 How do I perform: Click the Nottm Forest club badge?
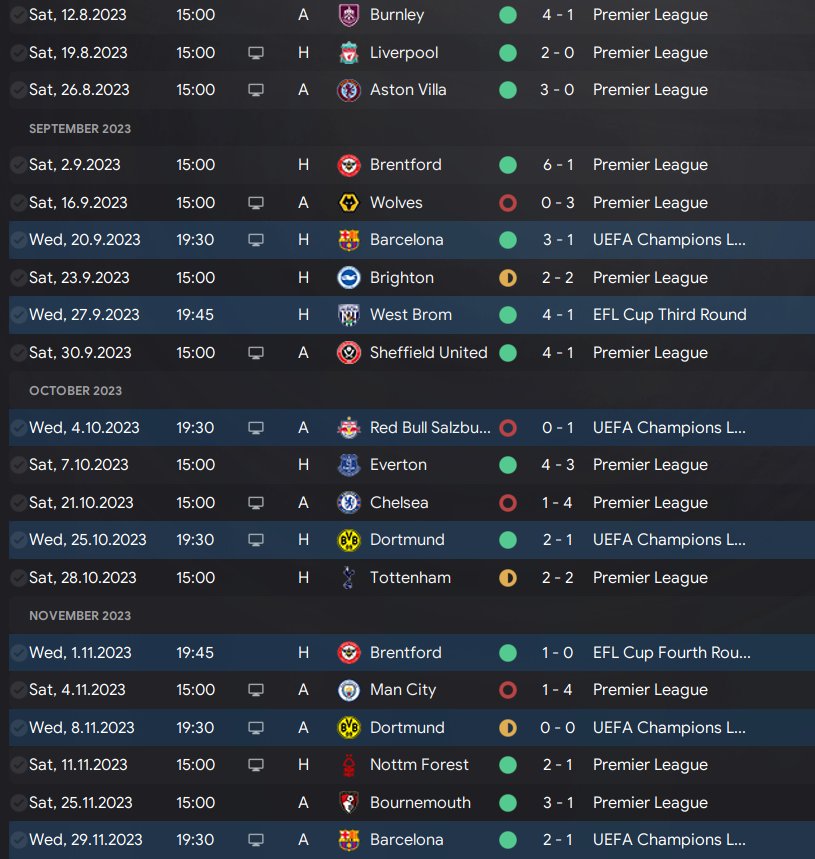coord(349,765)
